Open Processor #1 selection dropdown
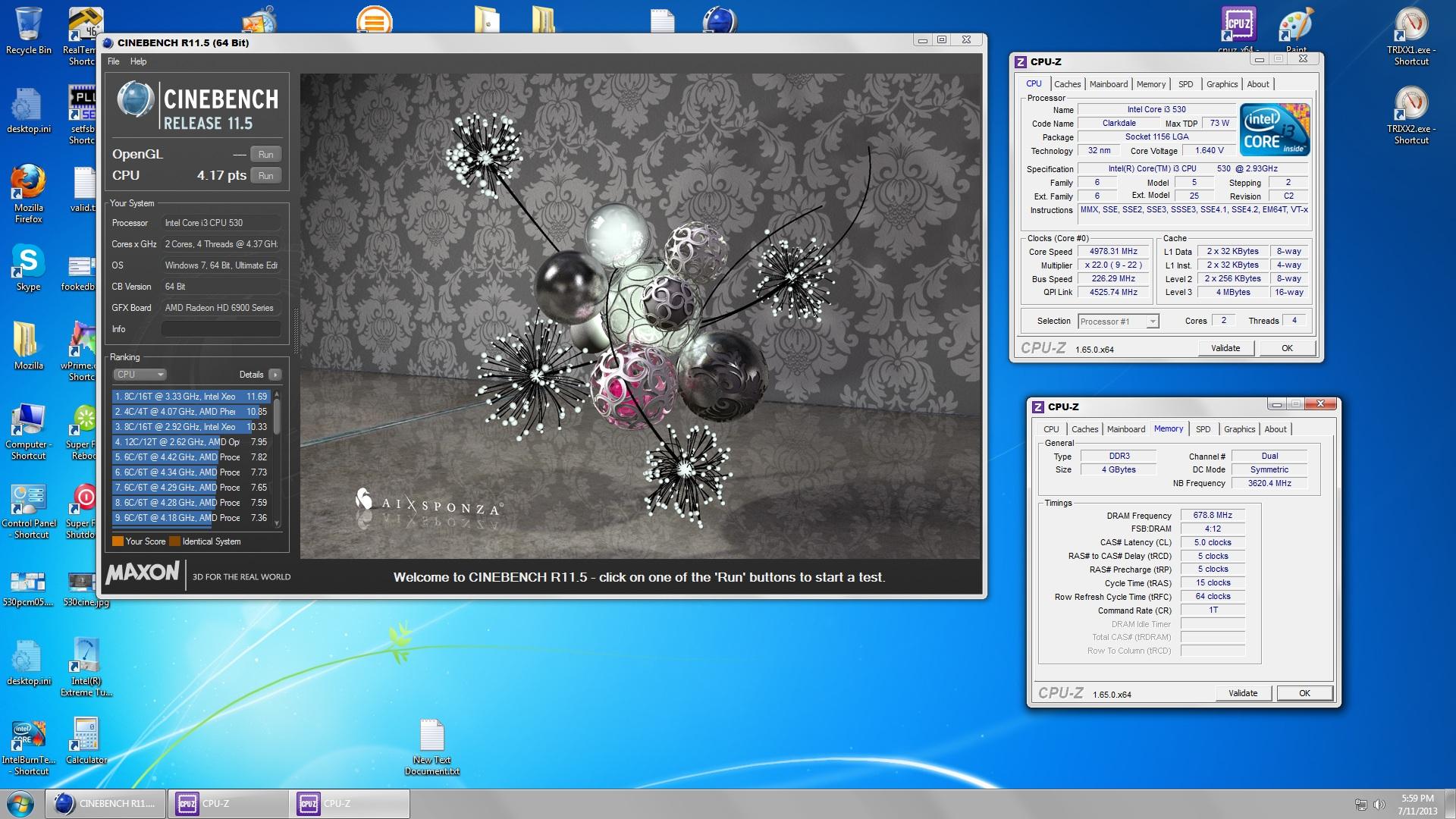 [1118, 322]
